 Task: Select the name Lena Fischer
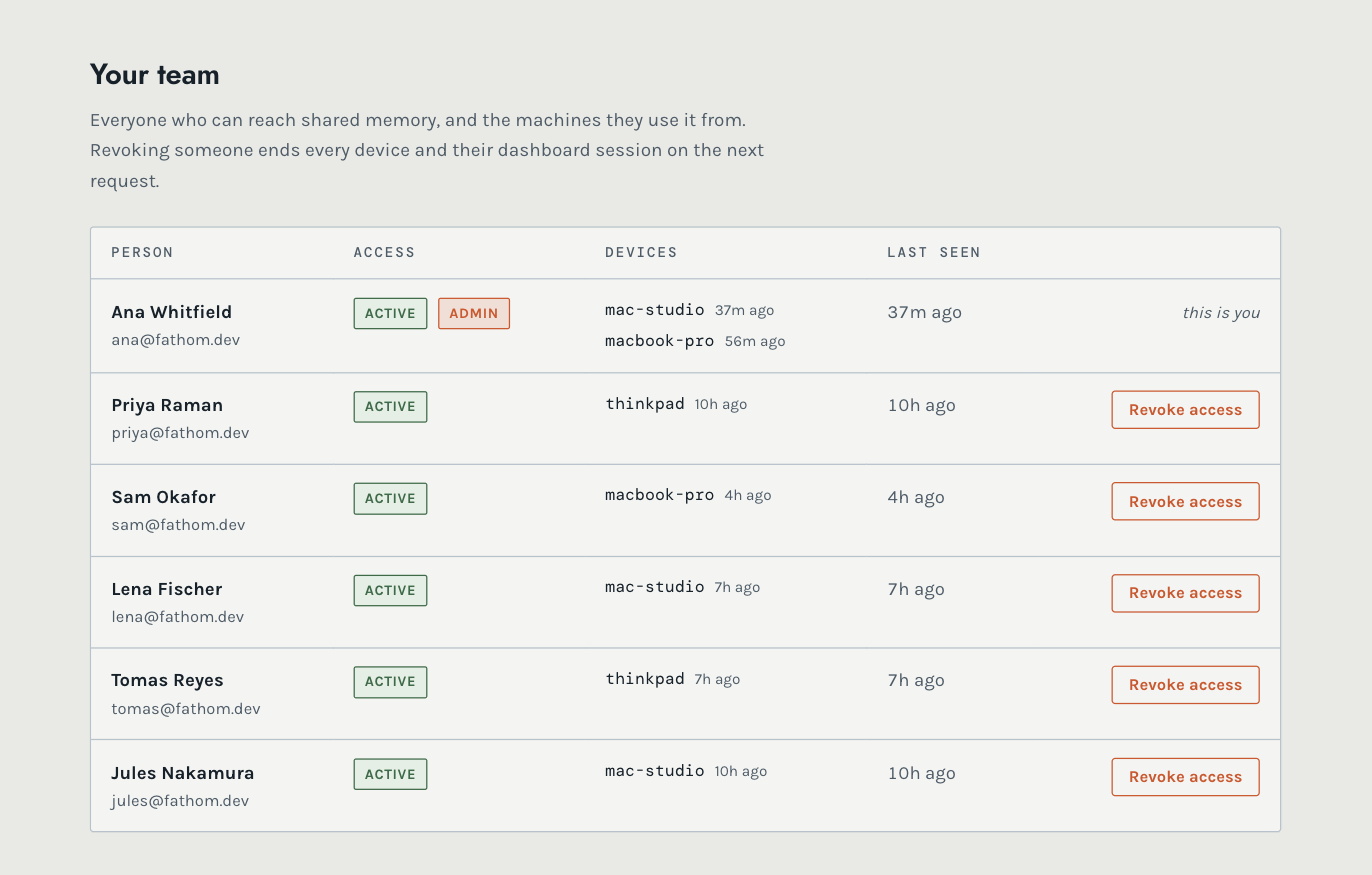[166, 589]
